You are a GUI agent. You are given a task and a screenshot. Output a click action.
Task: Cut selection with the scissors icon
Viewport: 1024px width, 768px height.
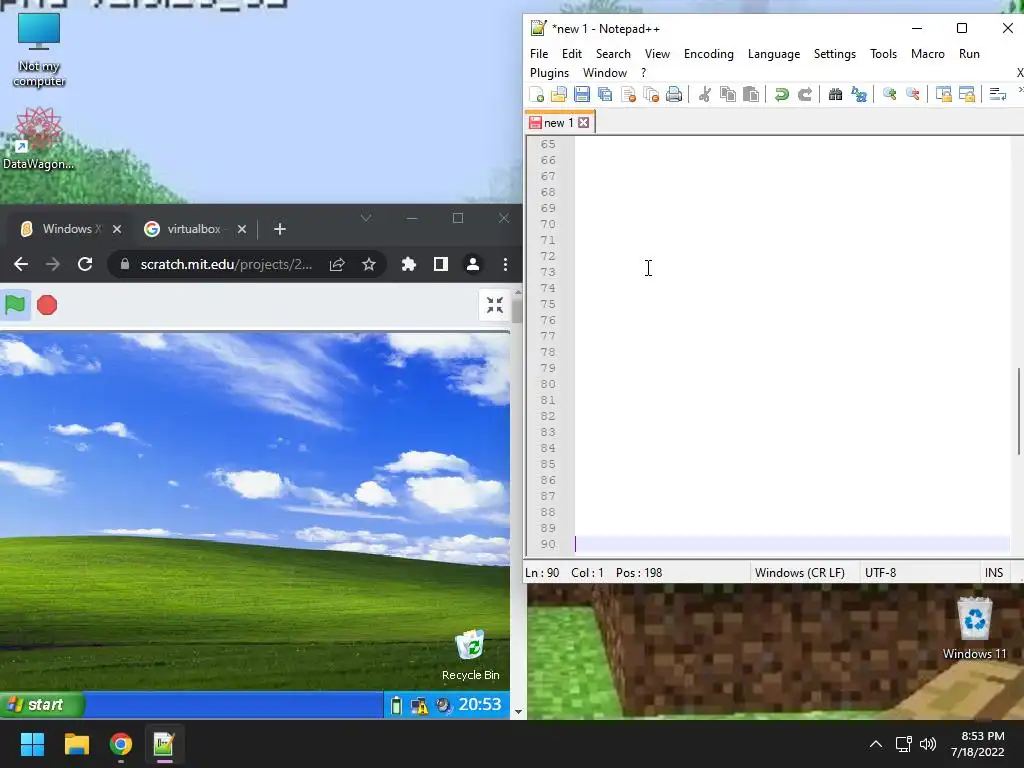[x=705, y=94]
